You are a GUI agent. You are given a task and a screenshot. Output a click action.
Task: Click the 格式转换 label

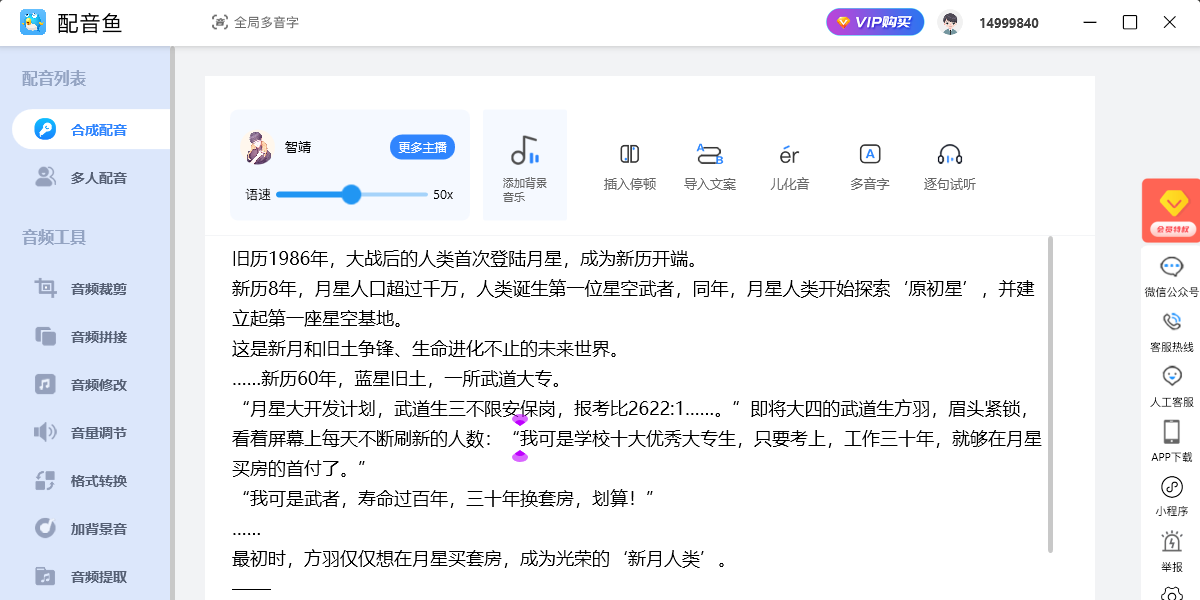tap(99, 481)
